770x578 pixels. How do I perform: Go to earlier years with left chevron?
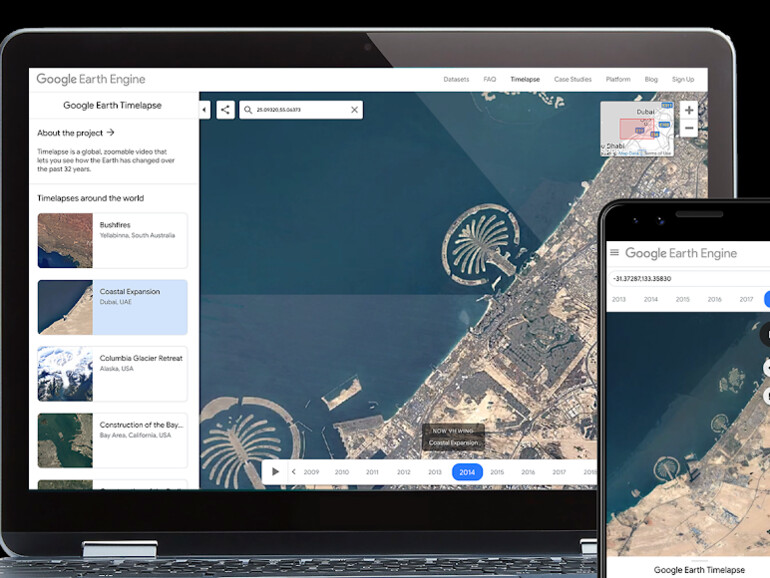click(294, 472)
